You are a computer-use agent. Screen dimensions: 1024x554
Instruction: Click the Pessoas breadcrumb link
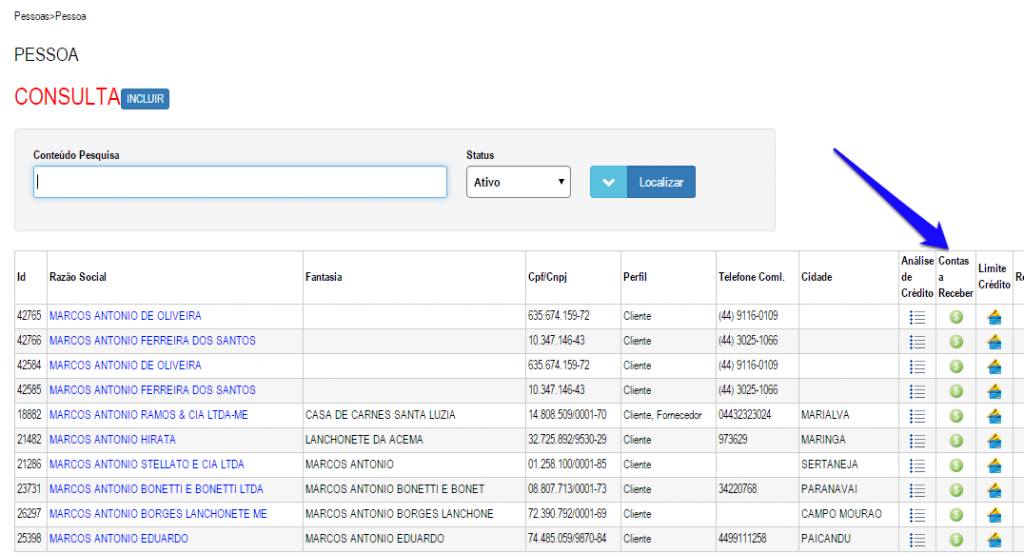31,17
